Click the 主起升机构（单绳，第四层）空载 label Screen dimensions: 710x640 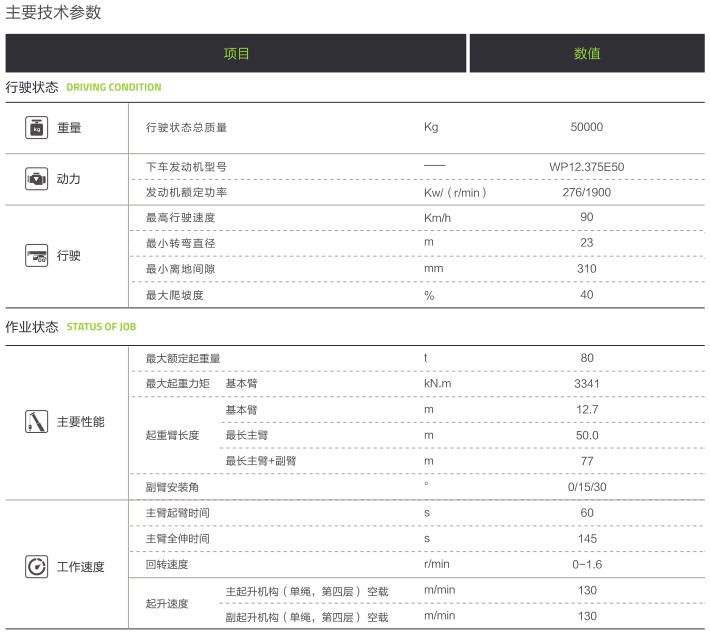(x=307, y=592)
